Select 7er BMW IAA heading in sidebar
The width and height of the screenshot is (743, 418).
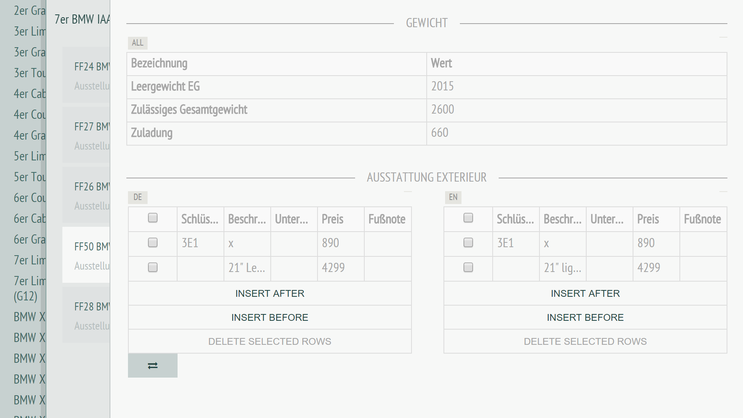pos(81,19)
